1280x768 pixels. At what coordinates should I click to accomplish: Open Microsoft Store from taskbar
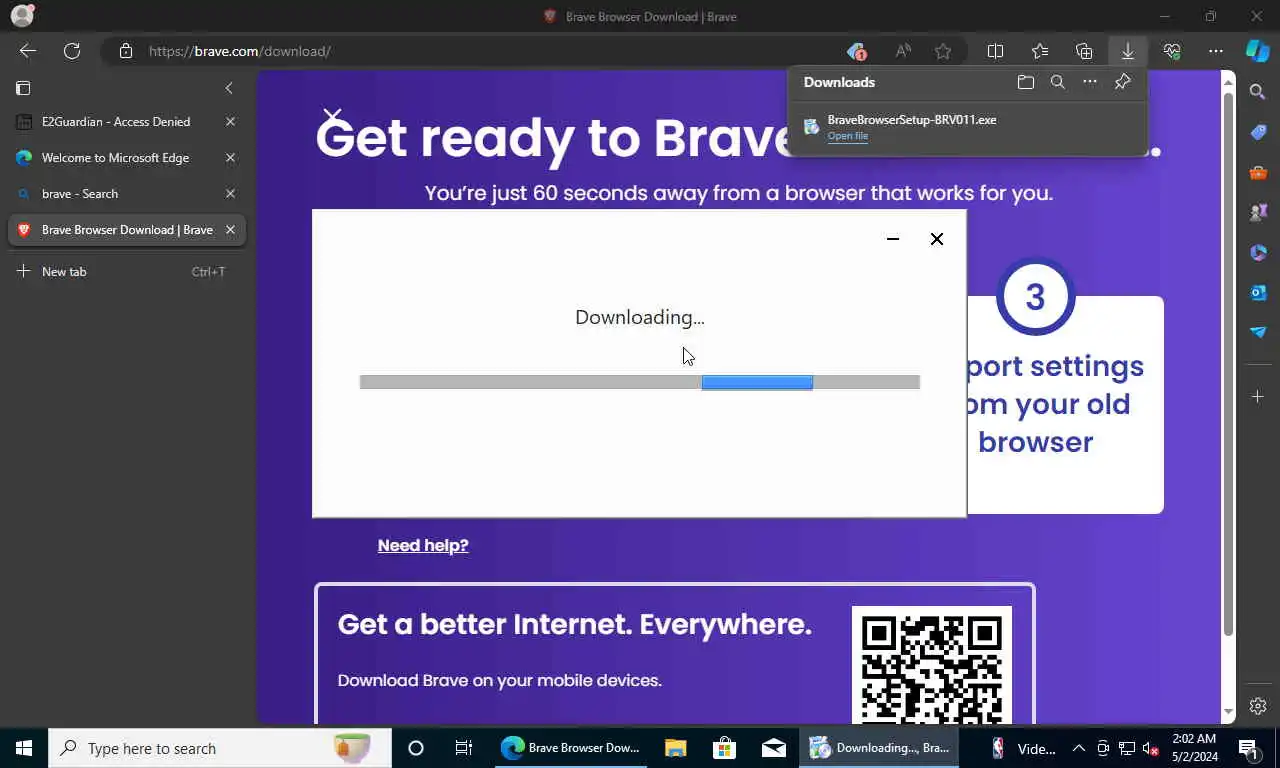pyautogui.click(x=724, y=748)
